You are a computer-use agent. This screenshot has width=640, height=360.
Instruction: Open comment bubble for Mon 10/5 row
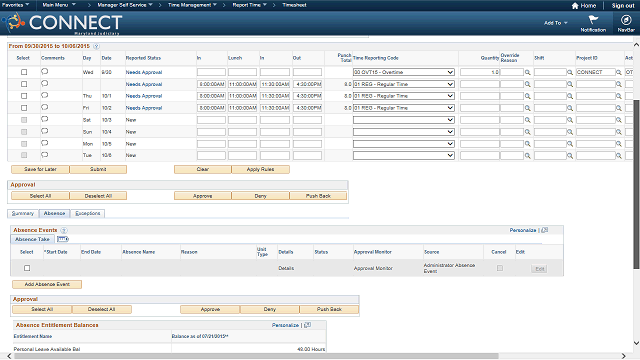[x=44, y=143]
